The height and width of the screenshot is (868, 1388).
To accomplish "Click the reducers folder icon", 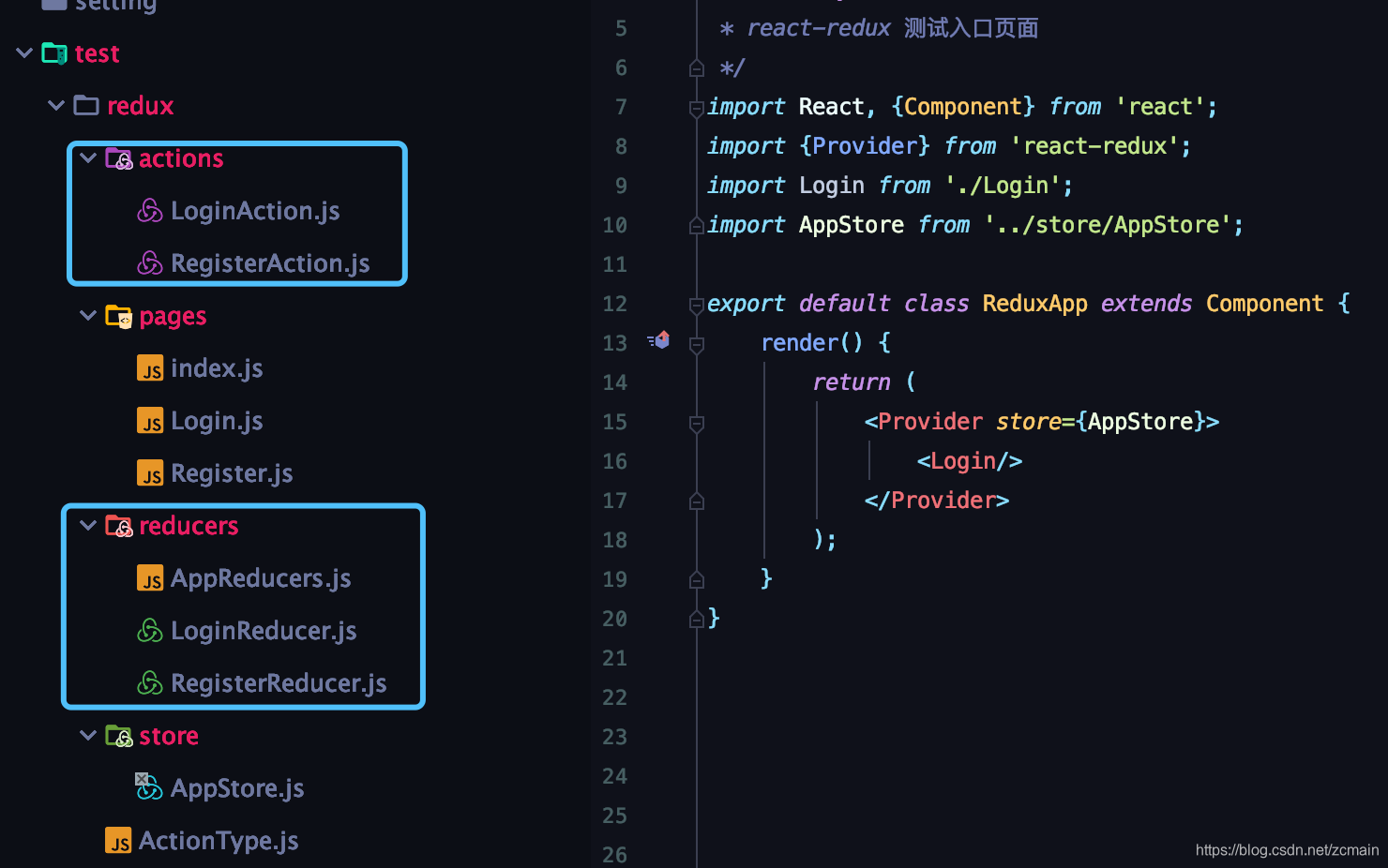I will click(x=118, y=526).
